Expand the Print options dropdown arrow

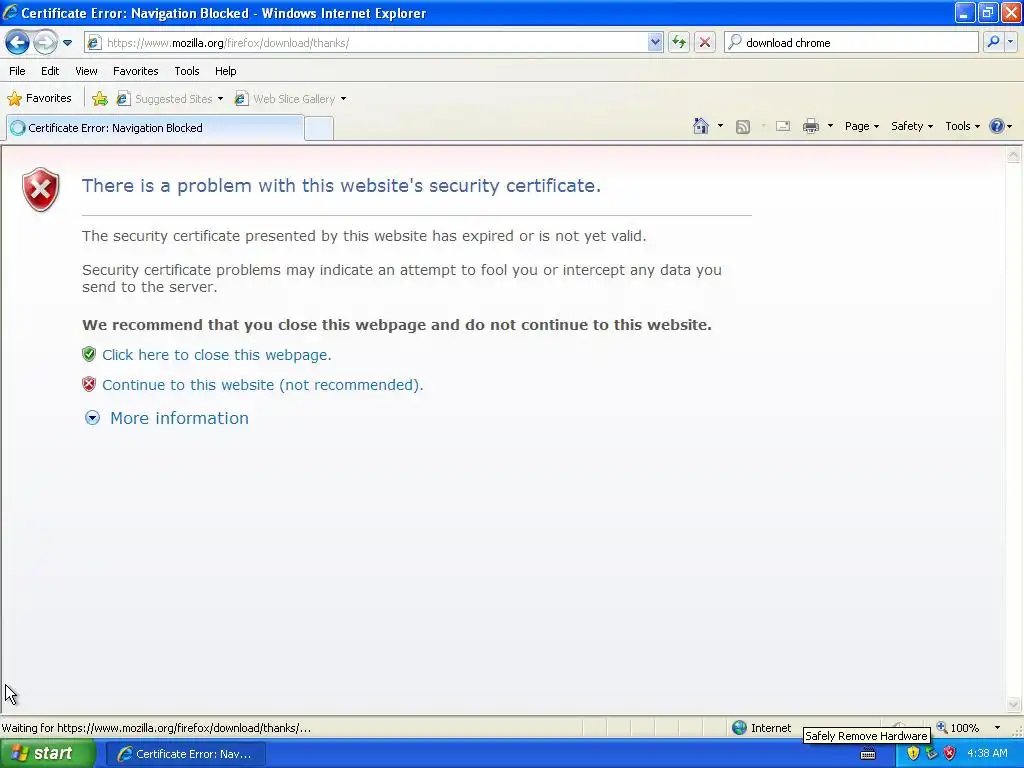click(830, 126)
